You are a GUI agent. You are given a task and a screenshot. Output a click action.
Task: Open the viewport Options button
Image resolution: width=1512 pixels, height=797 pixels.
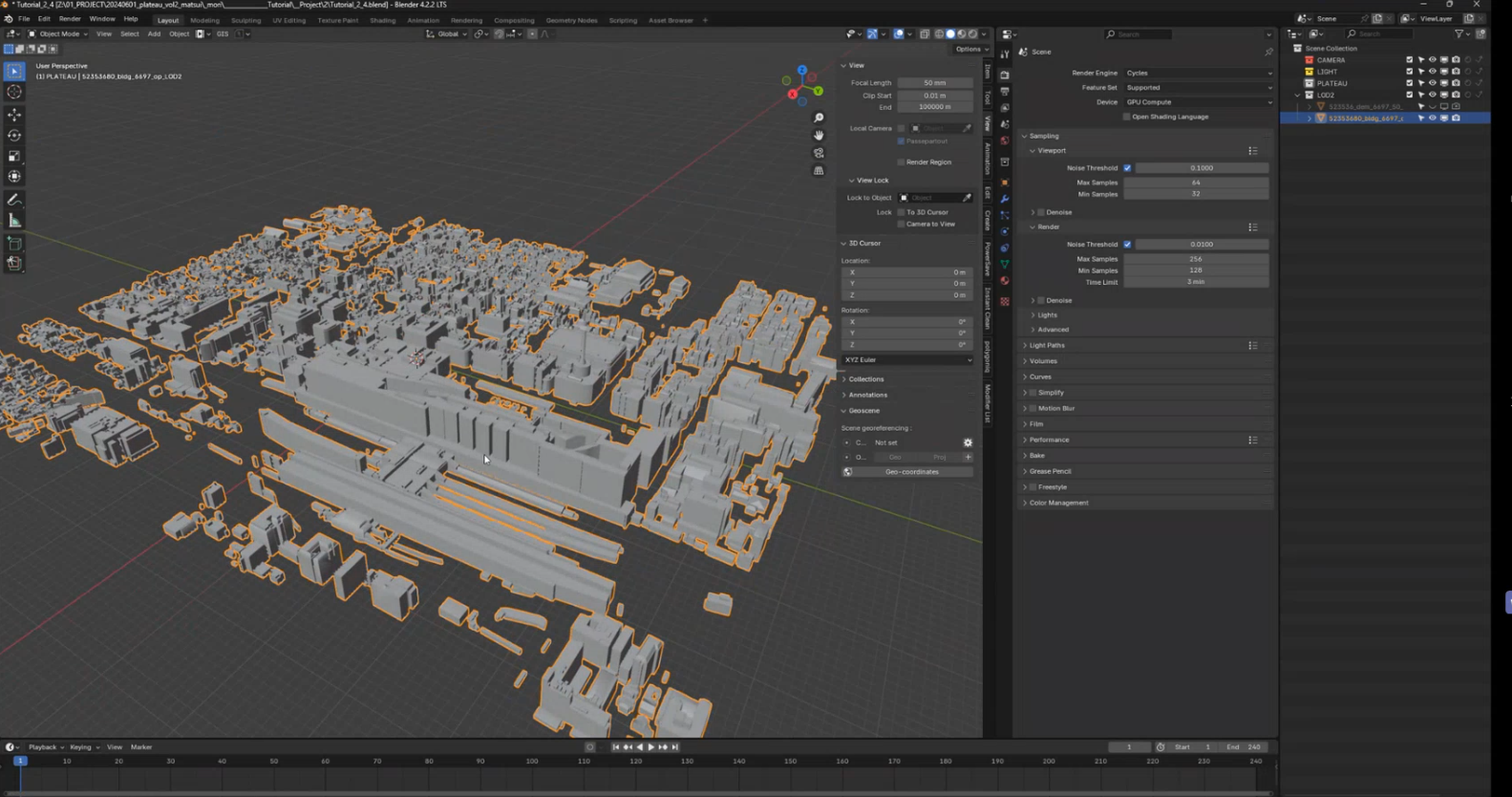point(969,49)
